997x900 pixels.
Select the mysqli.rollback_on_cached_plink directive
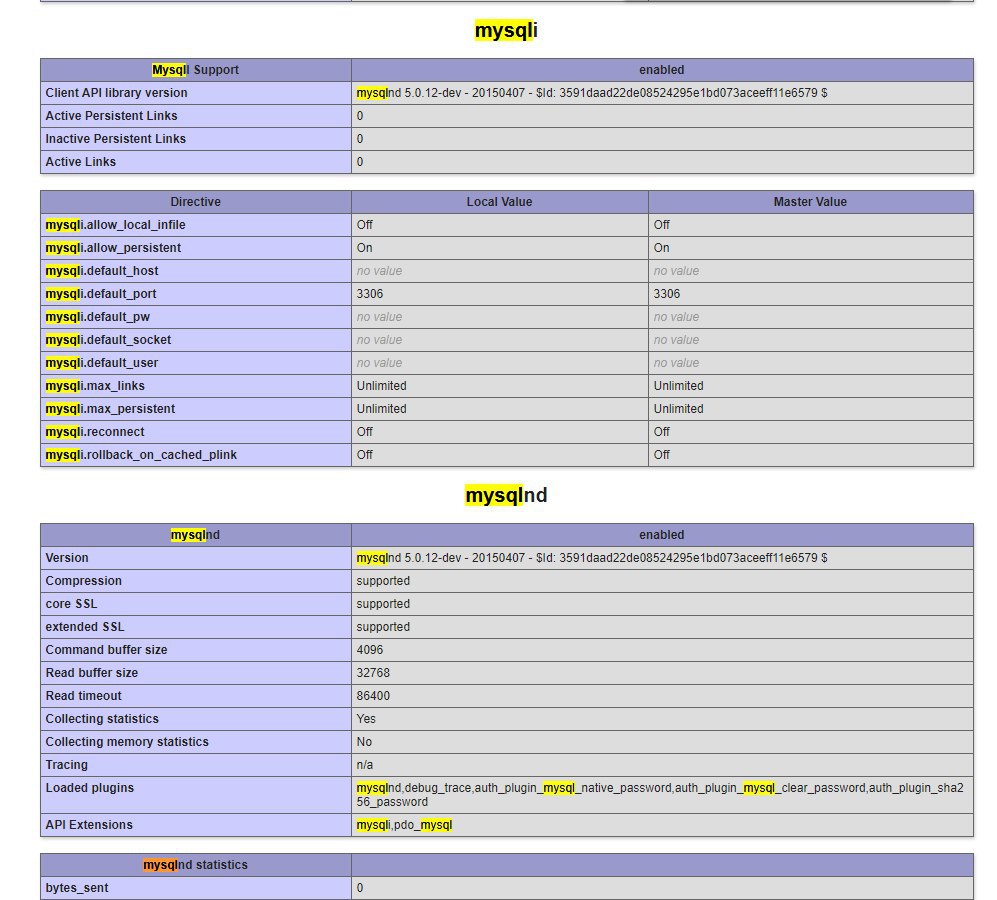click(141, 454)
